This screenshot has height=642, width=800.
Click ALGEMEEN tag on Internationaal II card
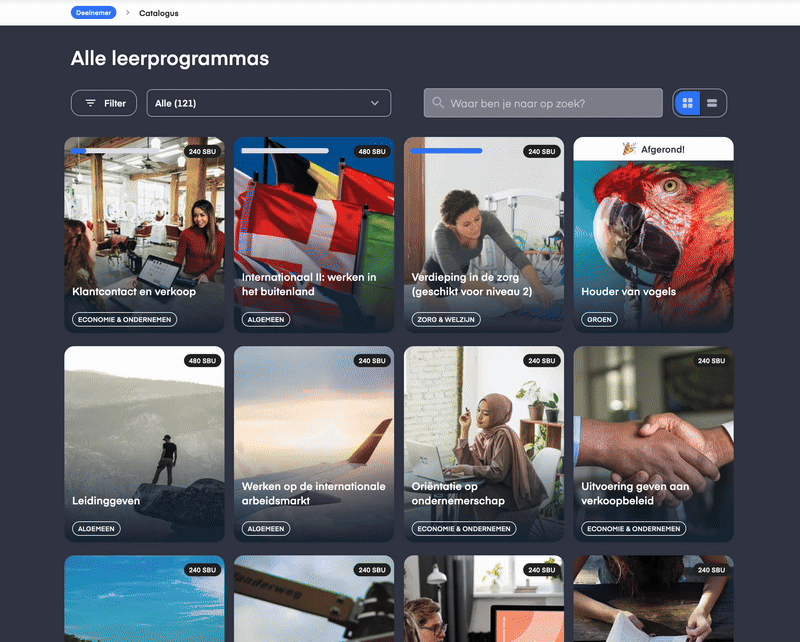coord(266,319)
